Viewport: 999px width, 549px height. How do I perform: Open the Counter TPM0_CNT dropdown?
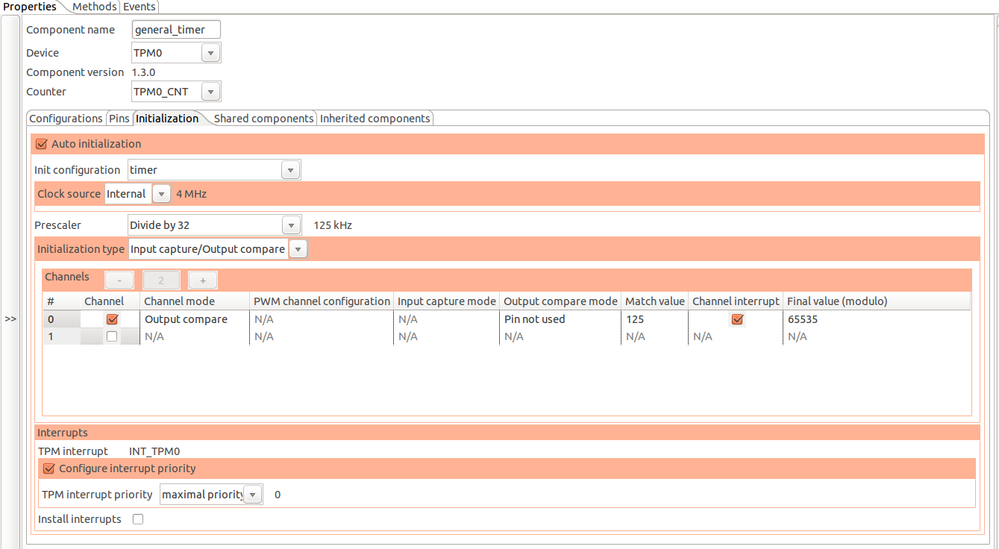coord(210,92)
